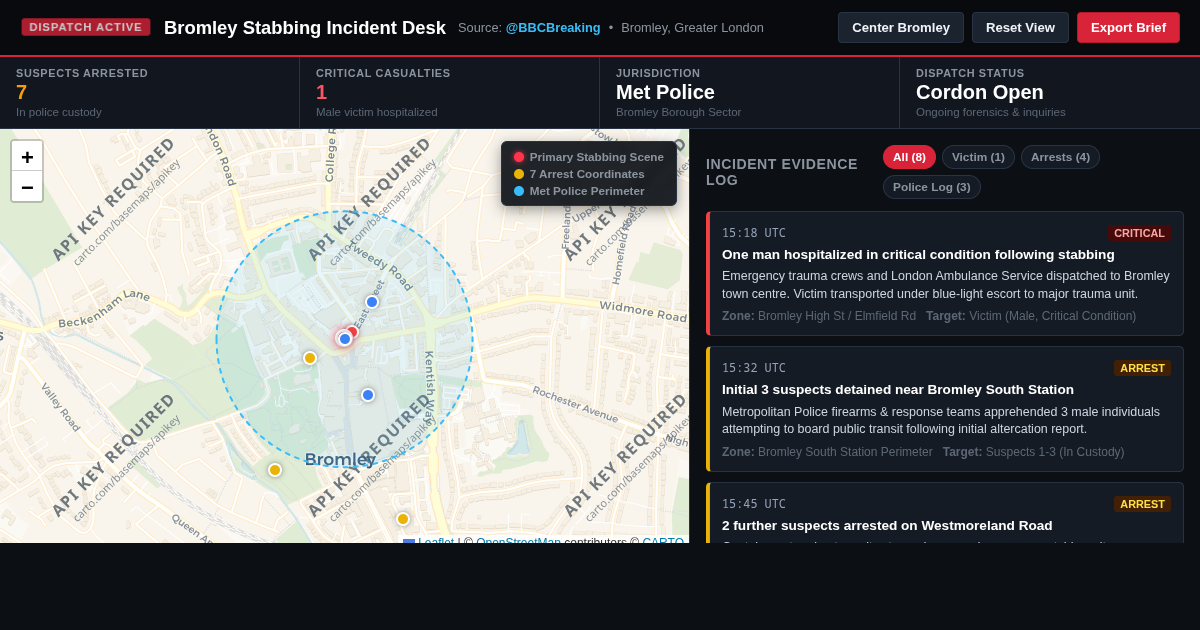Click the Bromley Stabbing Incident Desk title

[305, 28]
